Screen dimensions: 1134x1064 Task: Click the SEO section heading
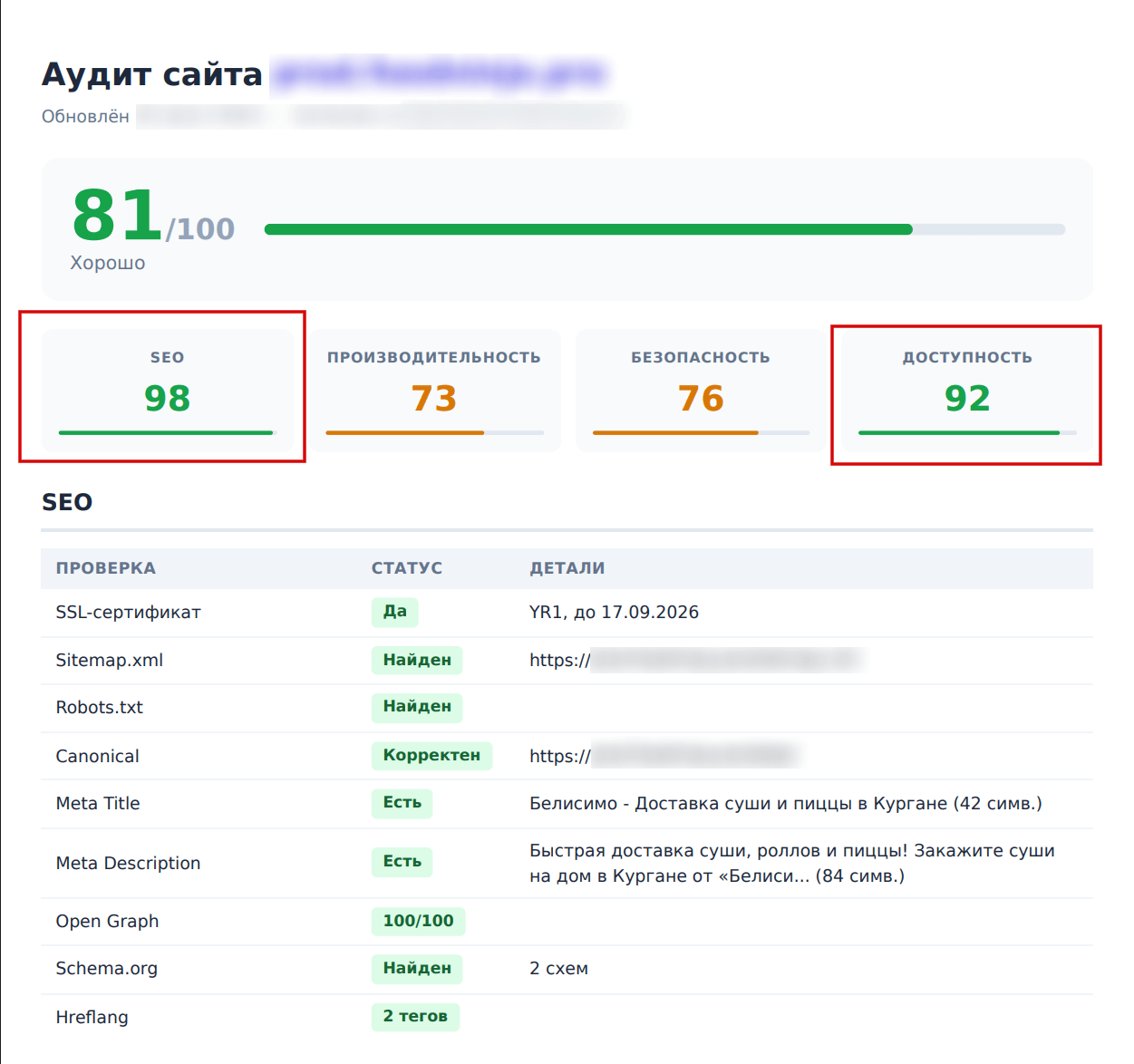click(x=67, y=502)
